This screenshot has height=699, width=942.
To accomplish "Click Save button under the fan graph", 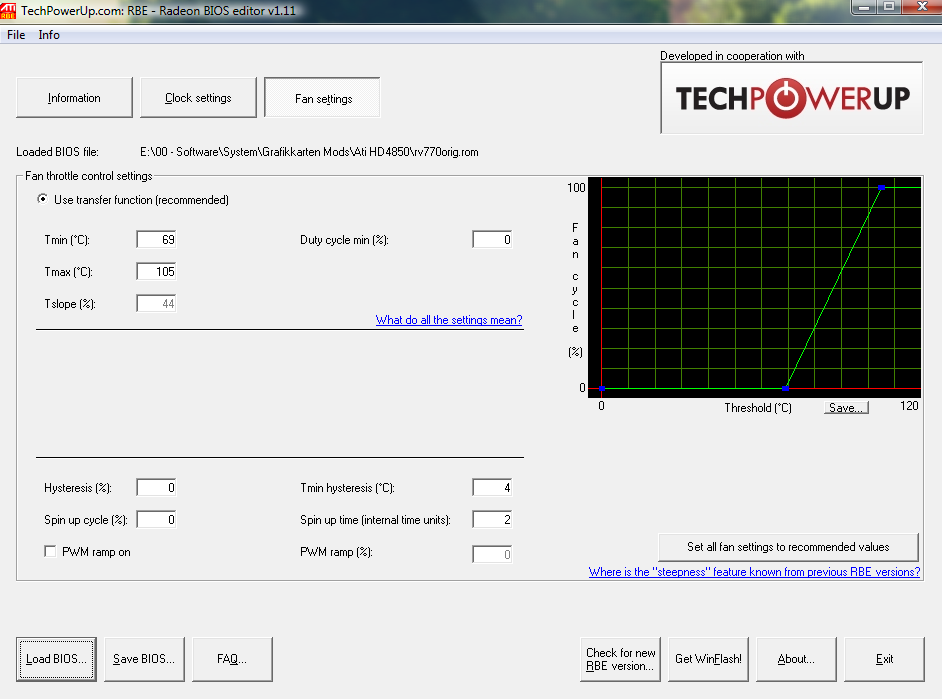I will [x=846, y=408].
